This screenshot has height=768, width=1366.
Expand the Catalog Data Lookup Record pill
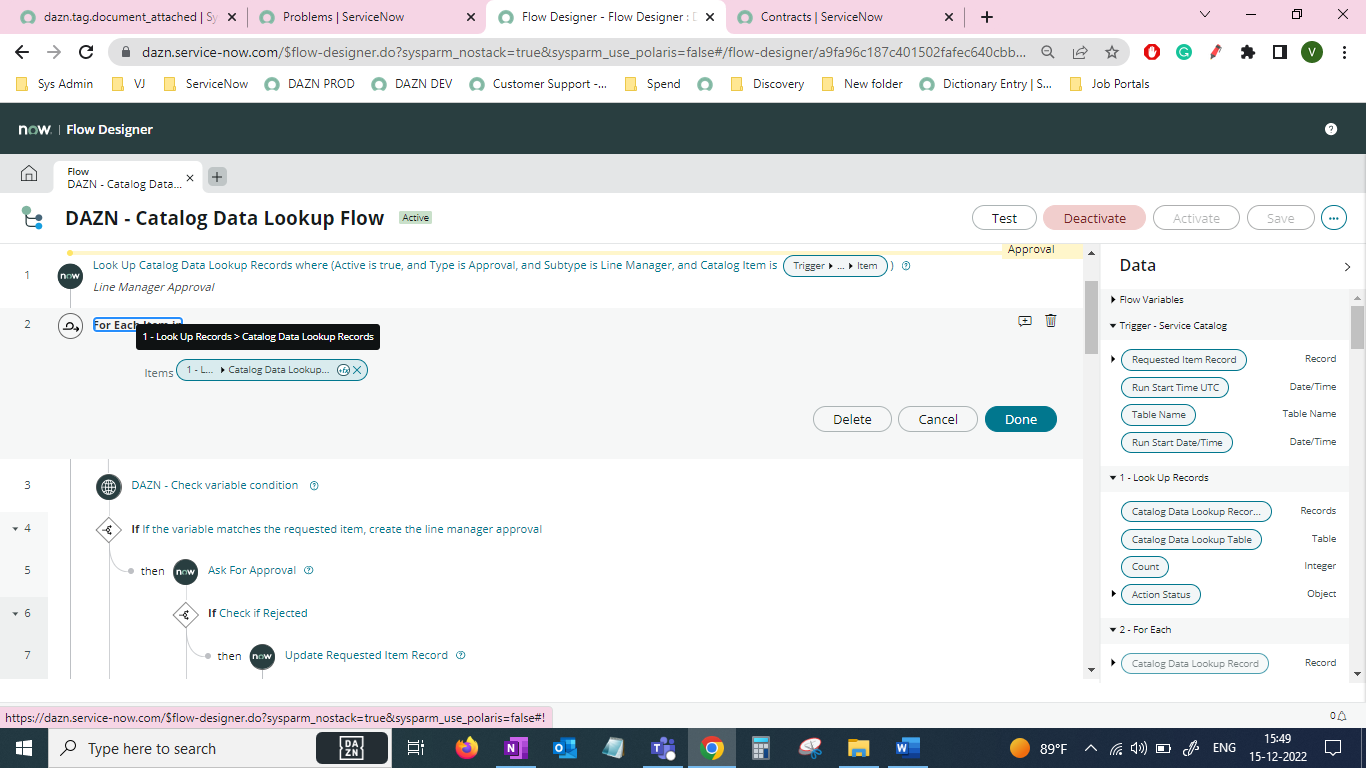(1113, 663)
